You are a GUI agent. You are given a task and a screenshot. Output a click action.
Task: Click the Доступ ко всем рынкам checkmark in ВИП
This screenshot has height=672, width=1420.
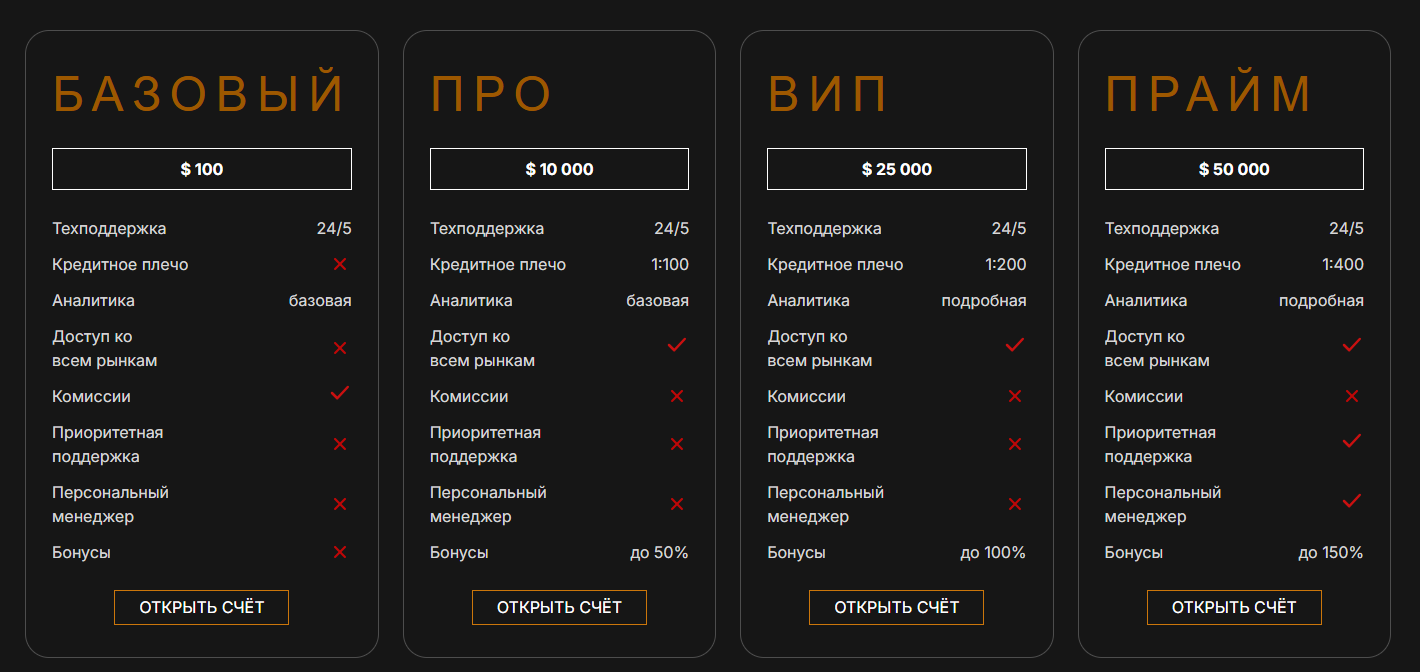coord(1015,345)
